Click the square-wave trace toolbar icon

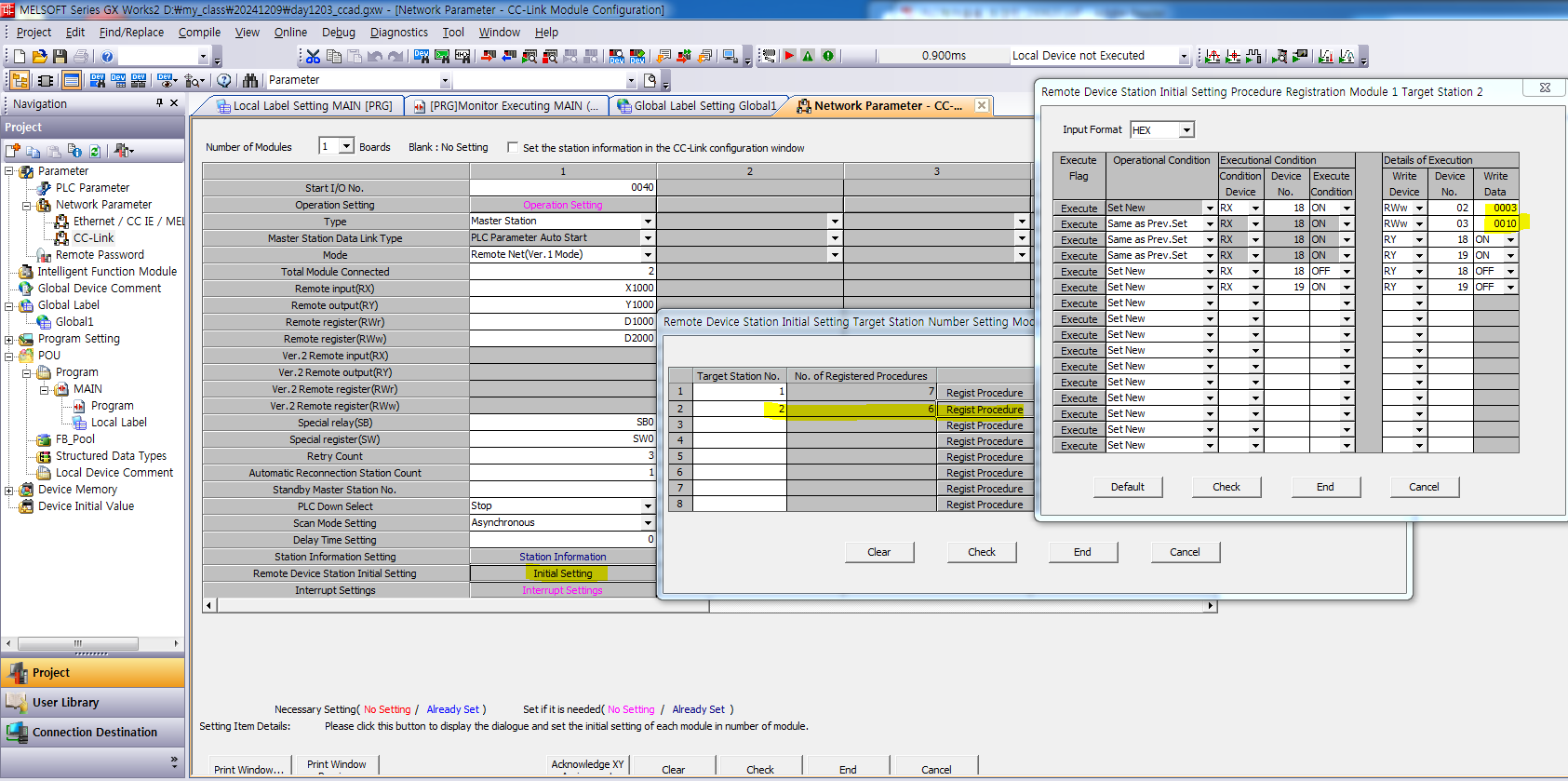point(1253,56)
